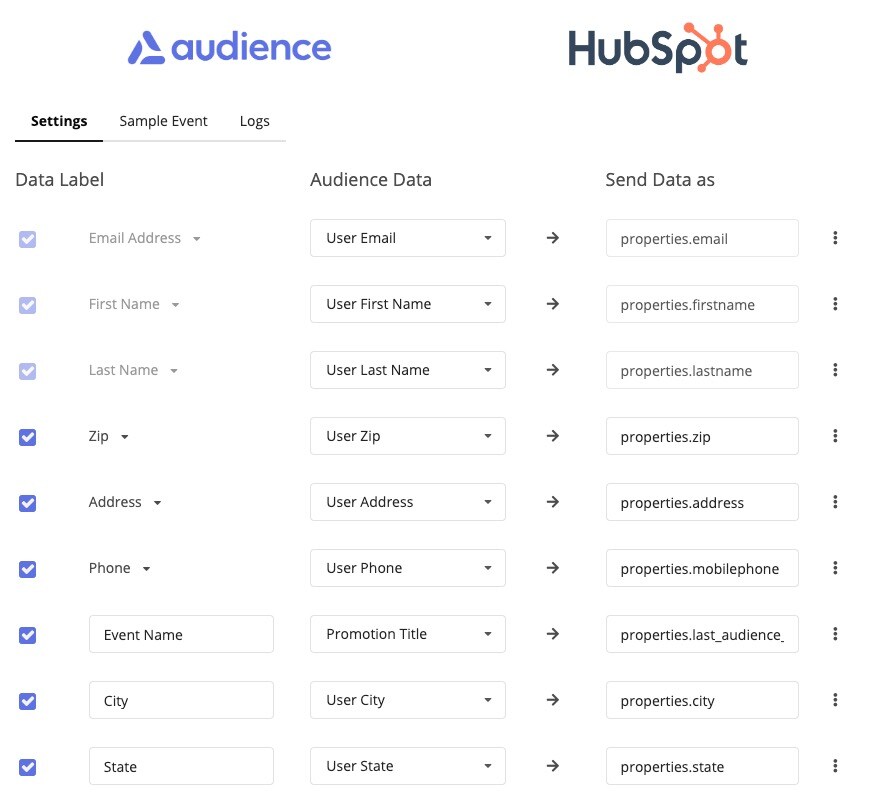Viewport: 891px width, 798px height.
Task: Open the kebab menu for properties.city row
Action: coord(835,700)
